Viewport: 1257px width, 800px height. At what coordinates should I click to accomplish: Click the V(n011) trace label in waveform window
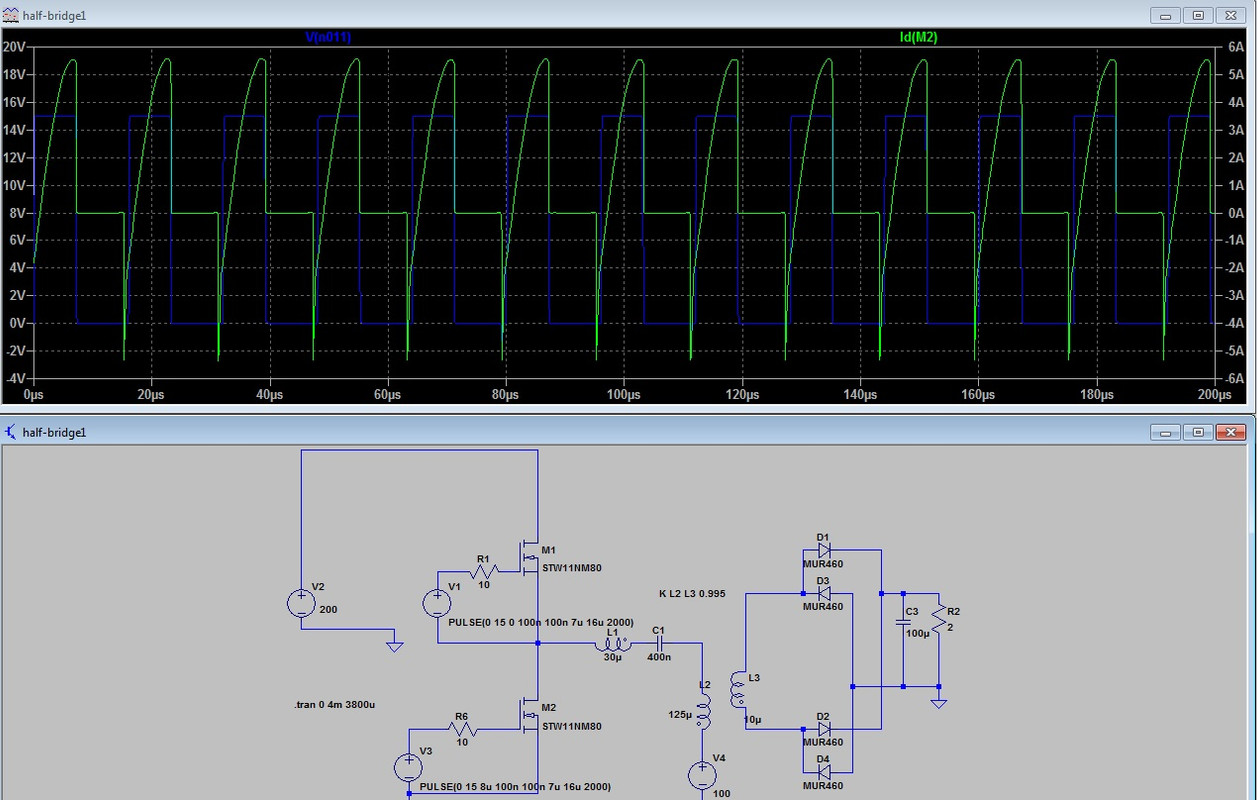[328, 37]
